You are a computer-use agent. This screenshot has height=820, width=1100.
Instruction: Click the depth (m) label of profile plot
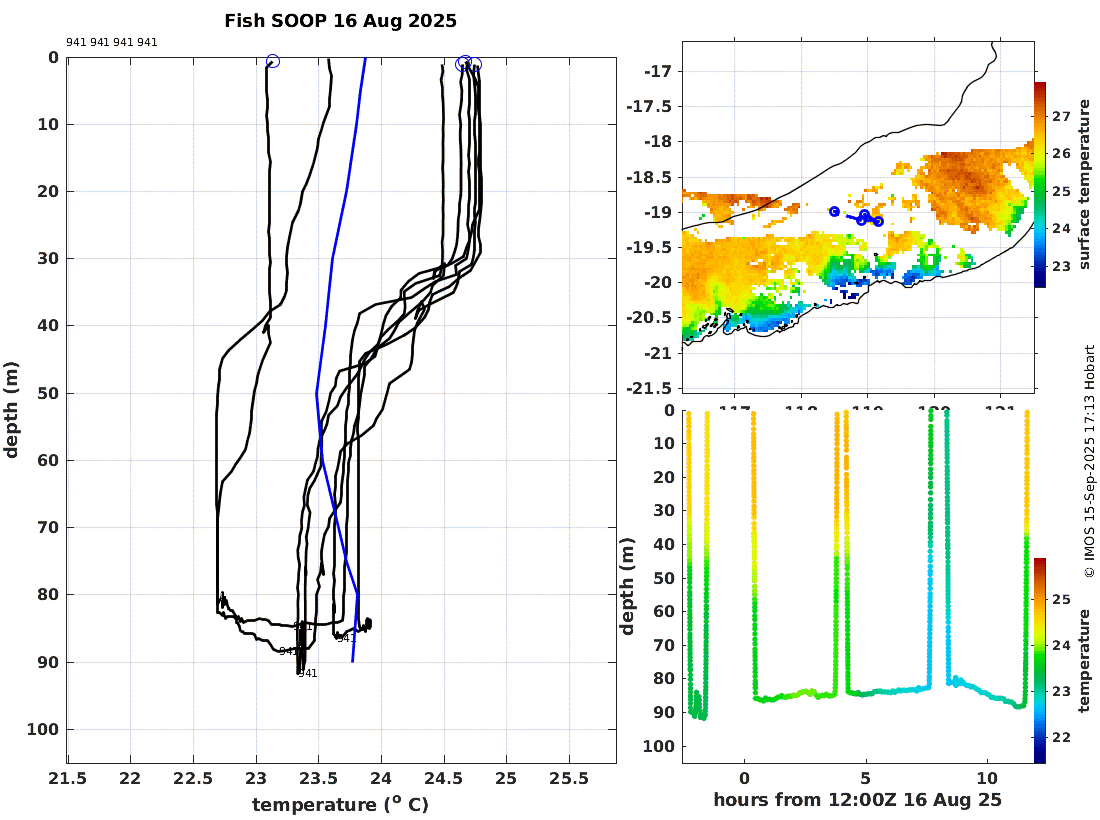pos(11,410)
